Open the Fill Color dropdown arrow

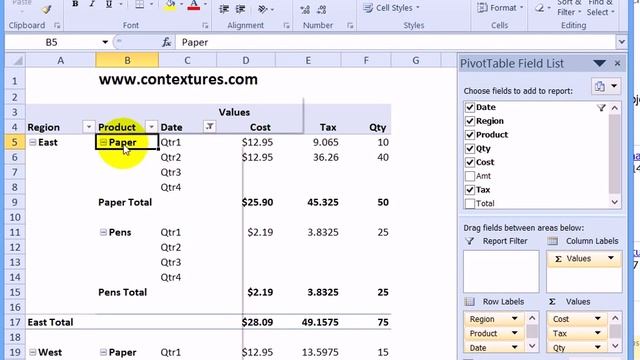[x=181, y=4]
